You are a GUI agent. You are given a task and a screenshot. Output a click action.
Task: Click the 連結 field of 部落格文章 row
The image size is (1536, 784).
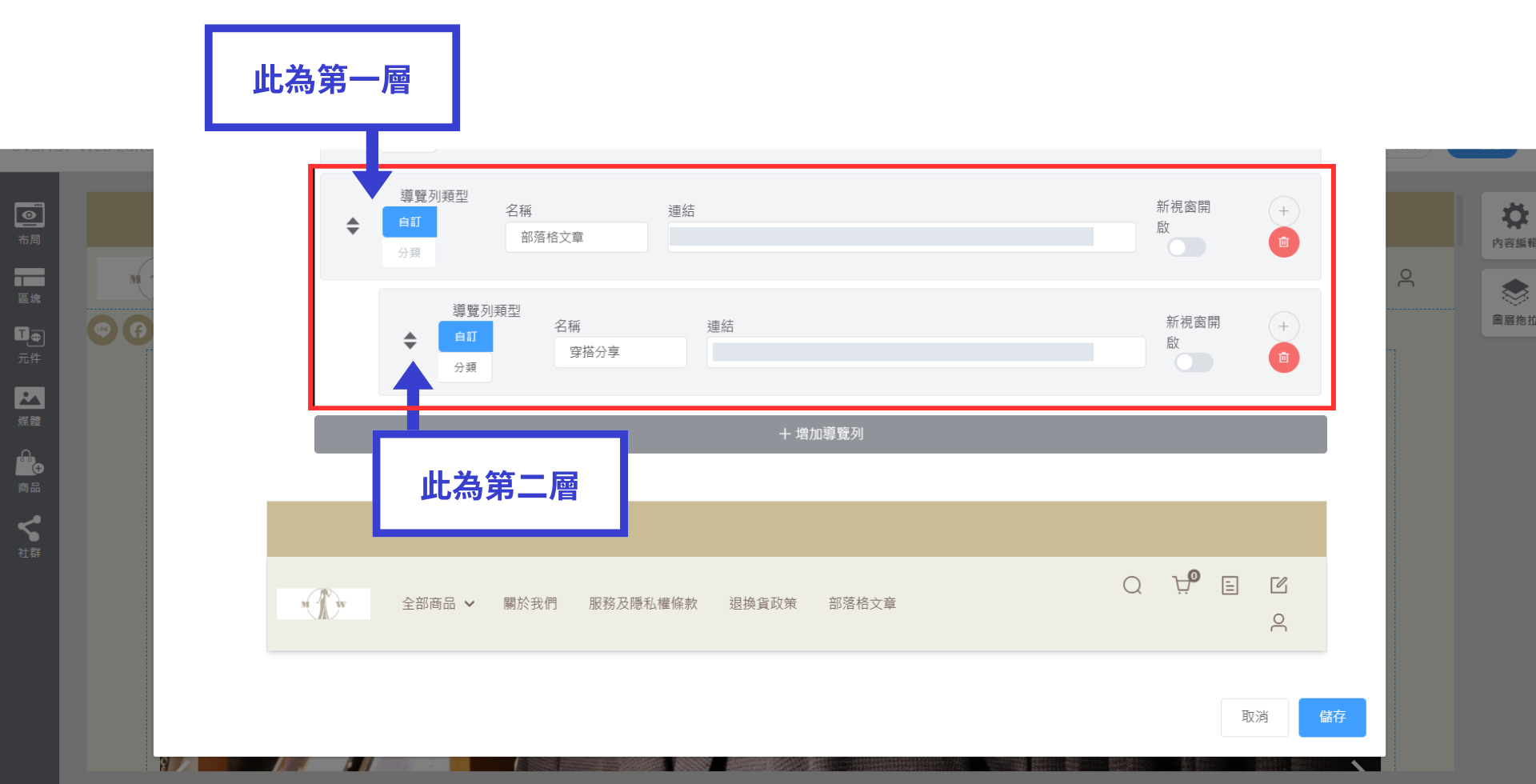point(902,238)
